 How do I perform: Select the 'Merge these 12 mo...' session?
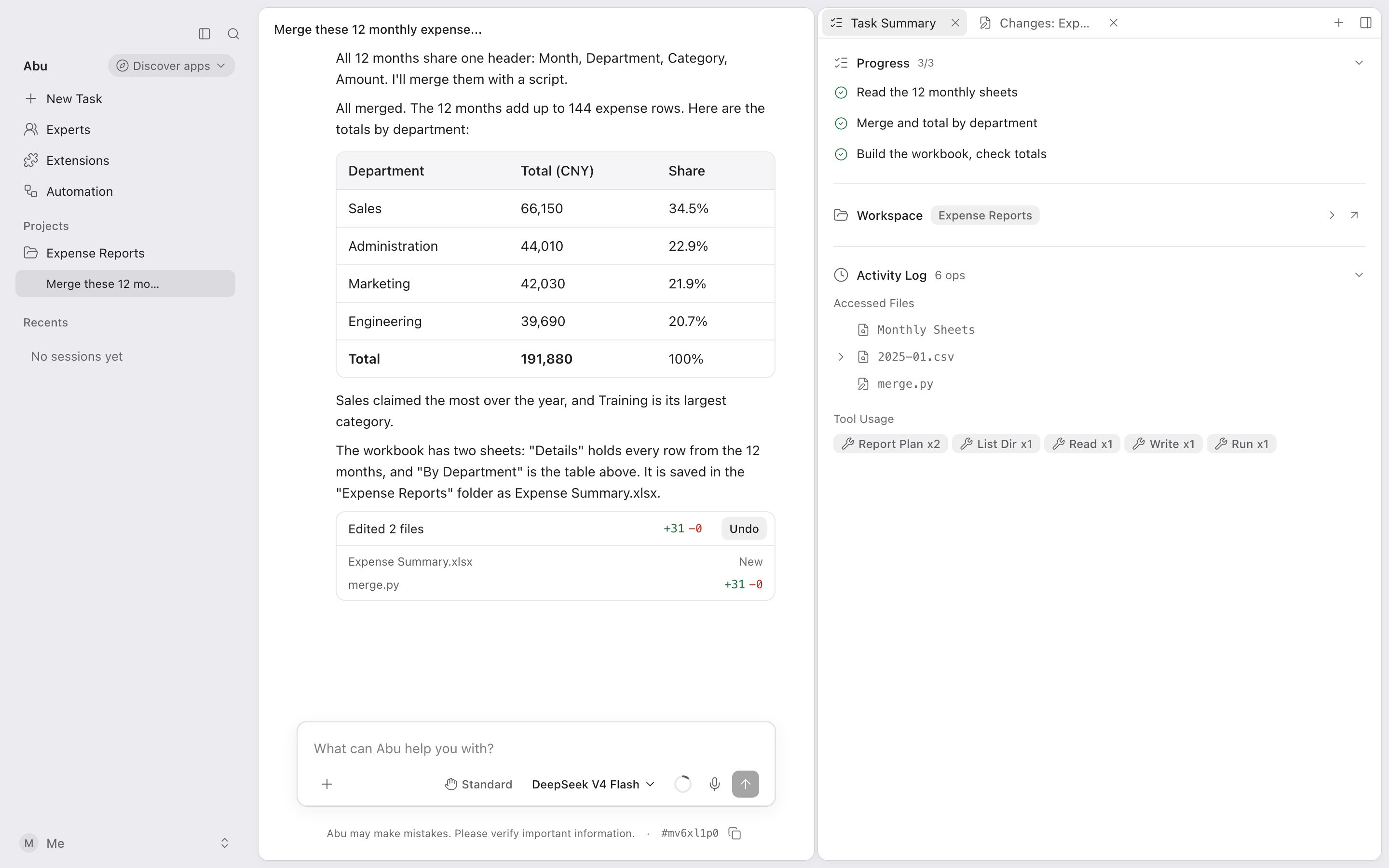[125, 284]
